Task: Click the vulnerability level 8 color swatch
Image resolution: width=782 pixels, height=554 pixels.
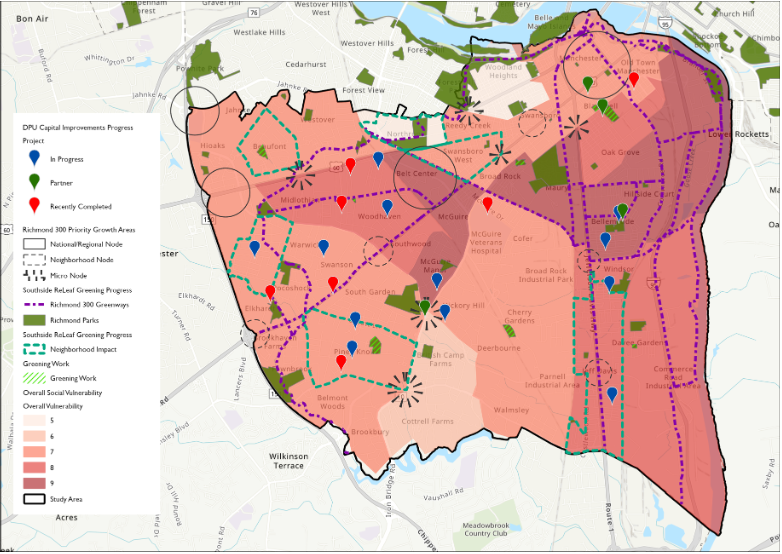Action: click(34, 468)
